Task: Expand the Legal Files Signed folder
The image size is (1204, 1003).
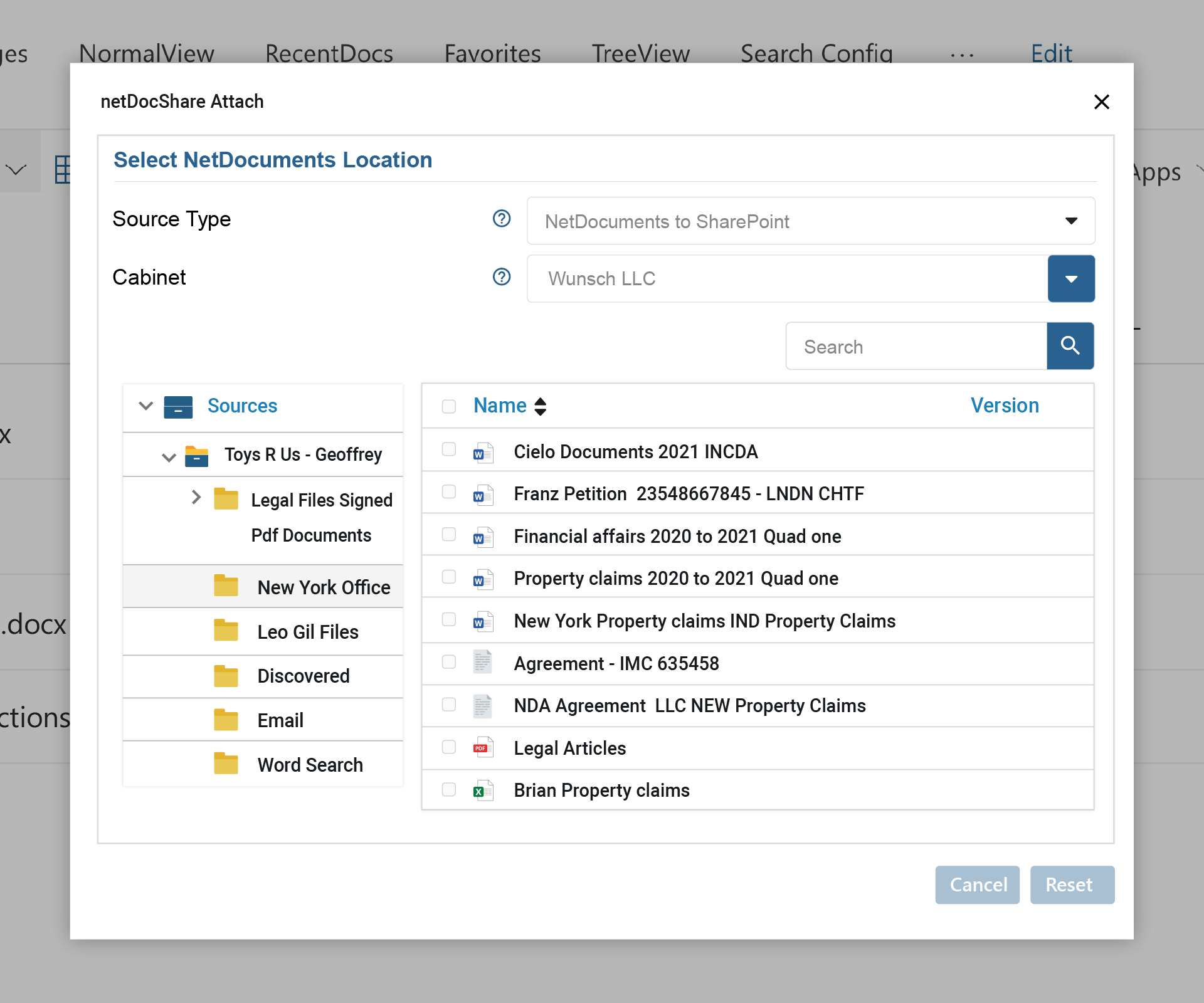Action: [x=196, y=497]
